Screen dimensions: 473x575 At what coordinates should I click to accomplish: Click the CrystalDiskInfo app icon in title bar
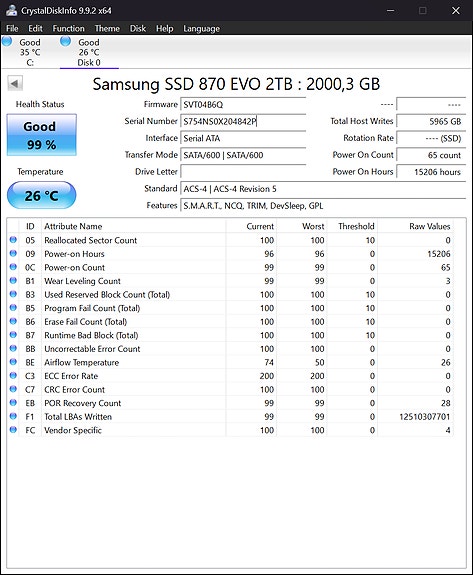coord(11,10)
